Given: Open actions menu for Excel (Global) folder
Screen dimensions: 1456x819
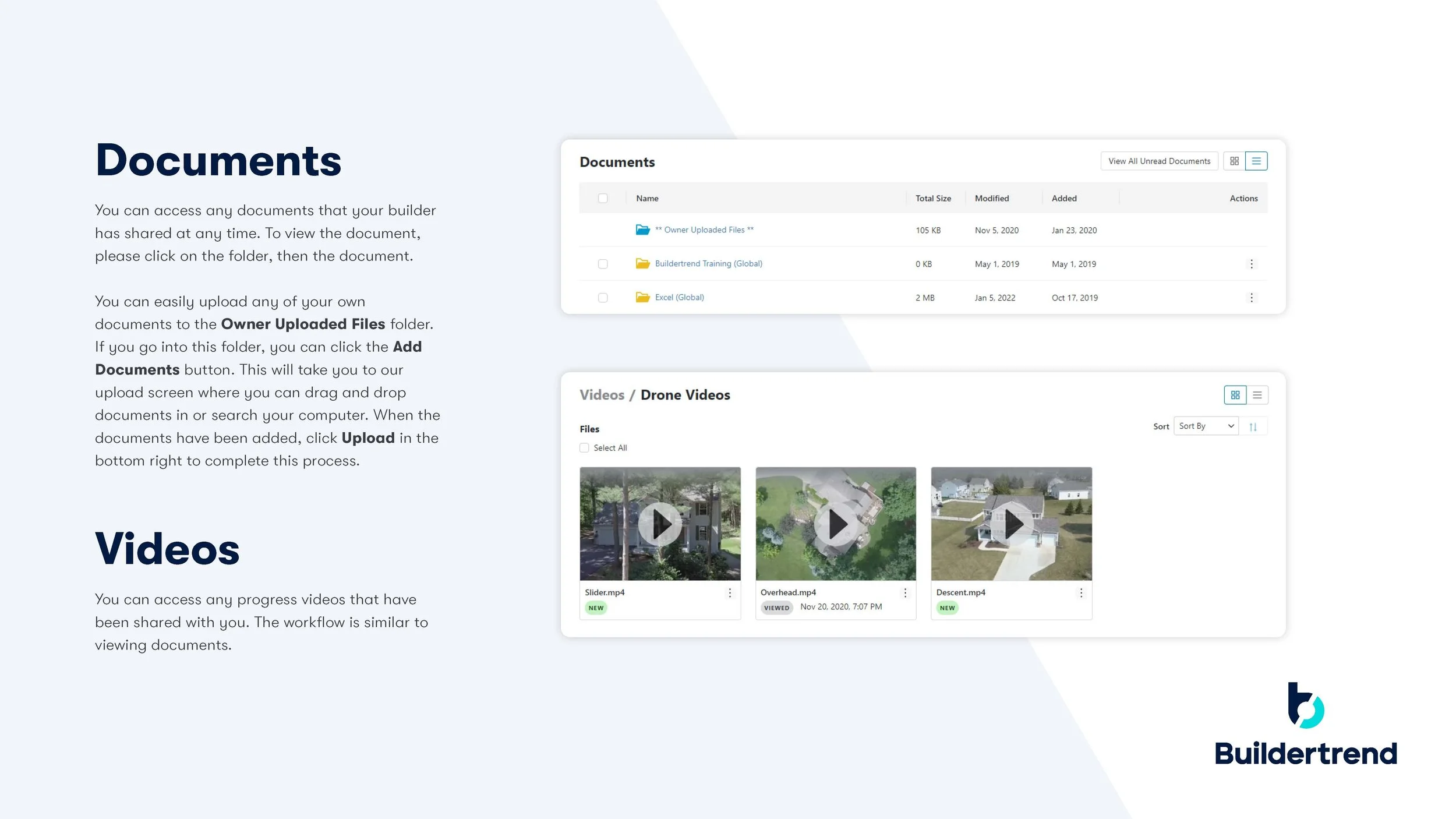Looking at the screenshot, I should 1251,298.
